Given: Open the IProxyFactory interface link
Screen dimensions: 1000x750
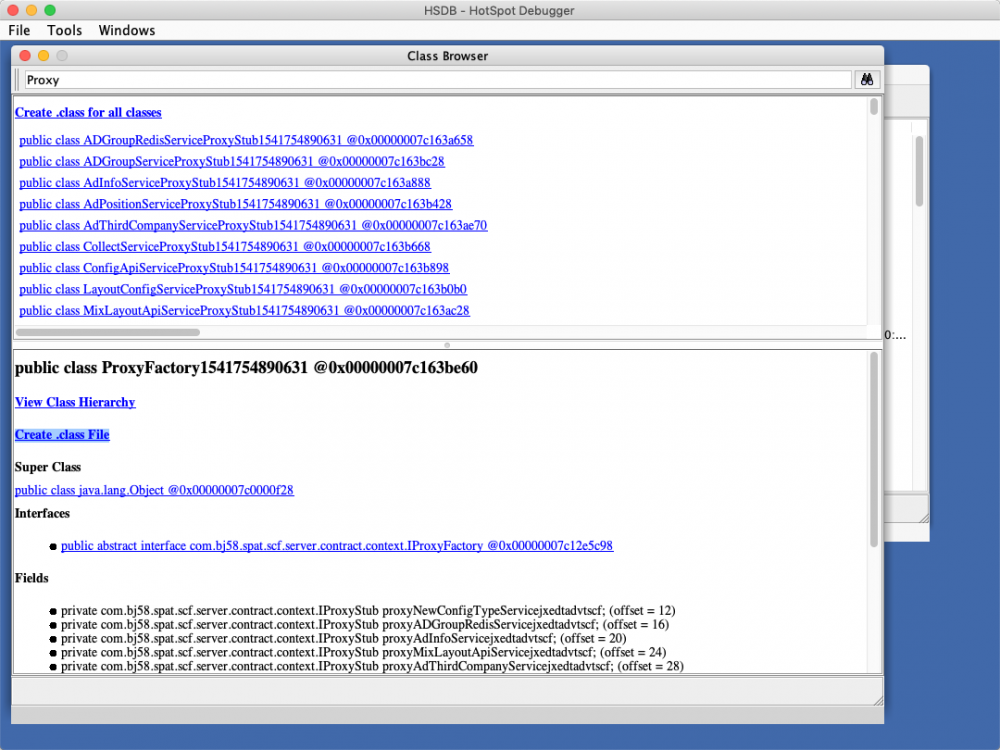Looking at the screenshot, I should click(x=337, y=546).
